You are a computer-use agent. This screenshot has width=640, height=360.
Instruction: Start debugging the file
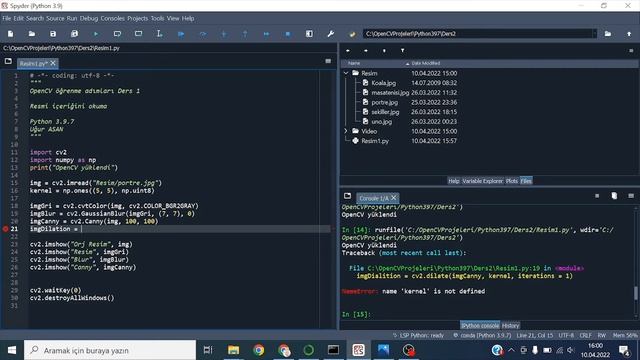click(x=181, y=34)
